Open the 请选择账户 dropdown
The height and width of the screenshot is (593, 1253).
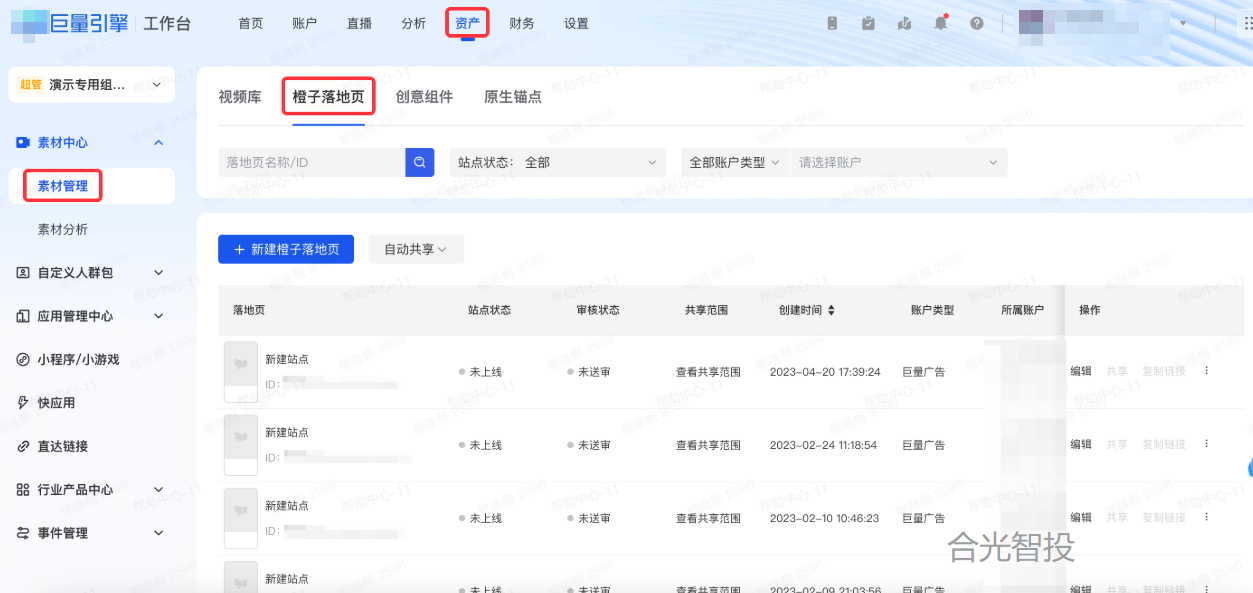(x=898, y=162)
